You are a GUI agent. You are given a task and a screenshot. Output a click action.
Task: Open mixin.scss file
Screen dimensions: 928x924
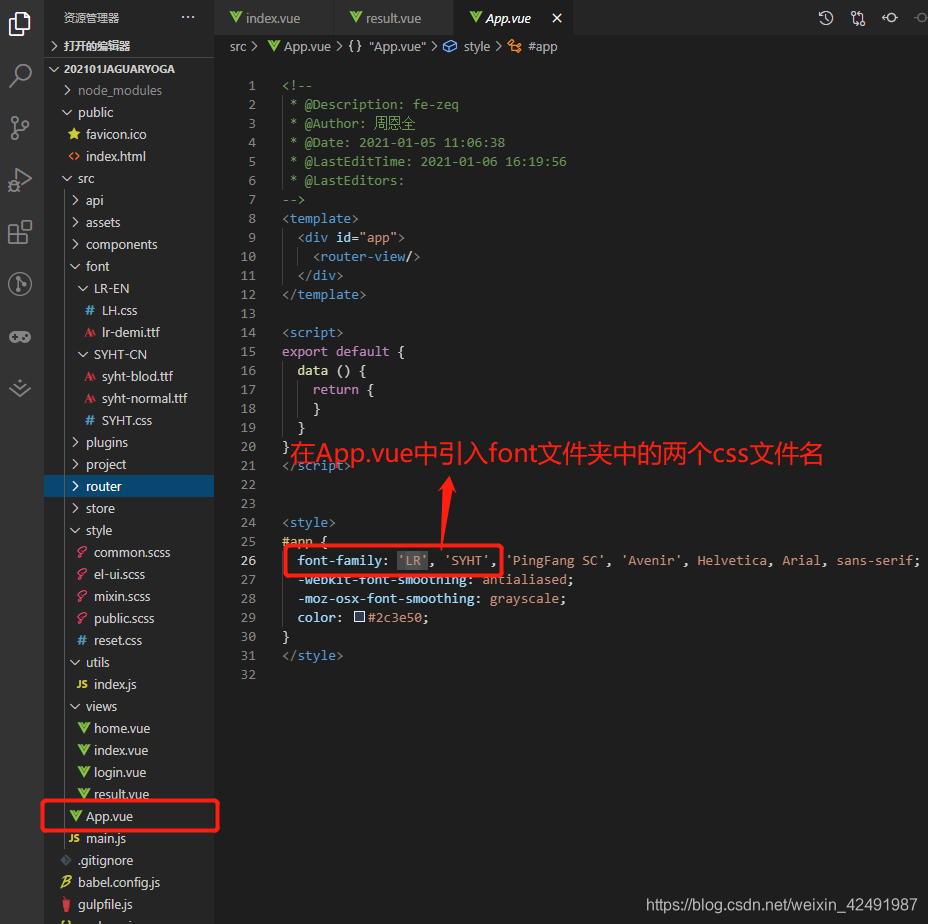[128, 596]
